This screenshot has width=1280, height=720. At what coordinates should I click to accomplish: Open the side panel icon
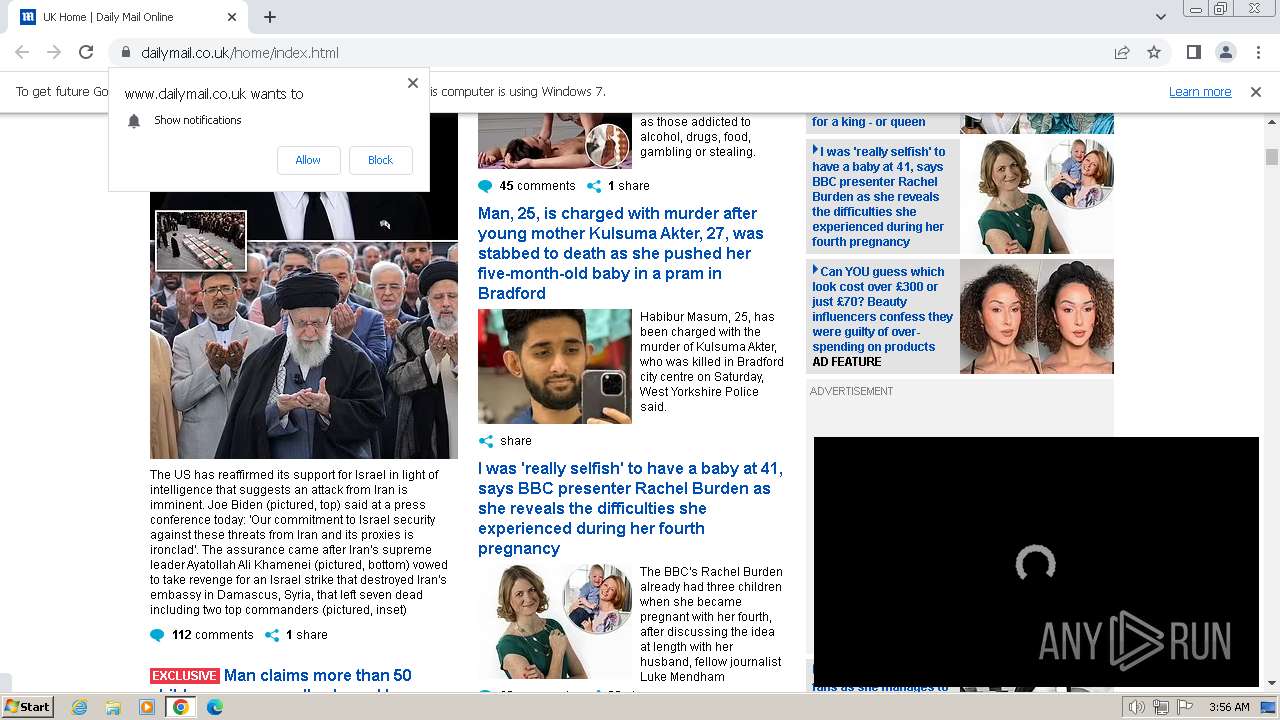[x=1194, y=52]
